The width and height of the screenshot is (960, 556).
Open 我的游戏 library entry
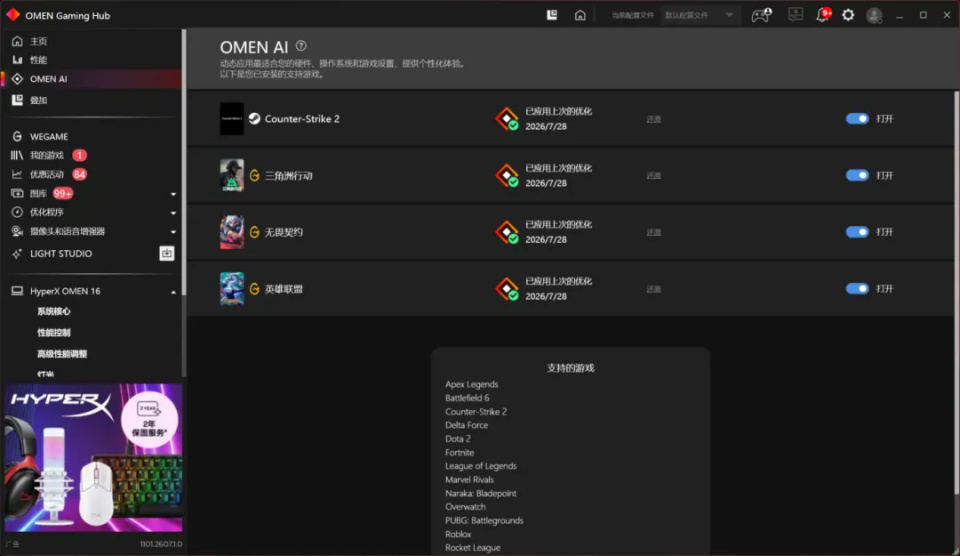coord(47,156)
